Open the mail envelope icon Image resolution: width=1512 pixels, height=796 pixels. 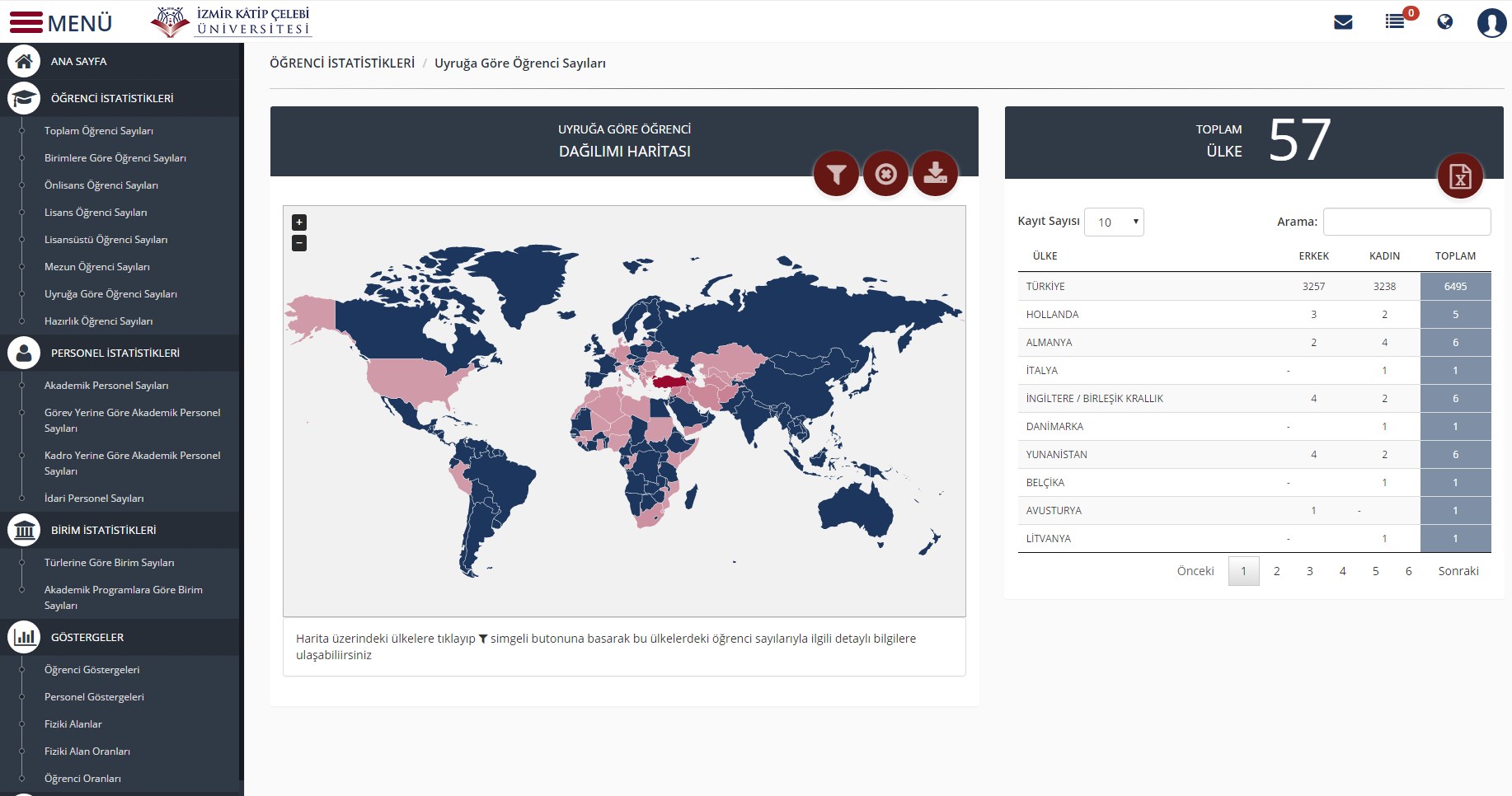click(1343, 22)
